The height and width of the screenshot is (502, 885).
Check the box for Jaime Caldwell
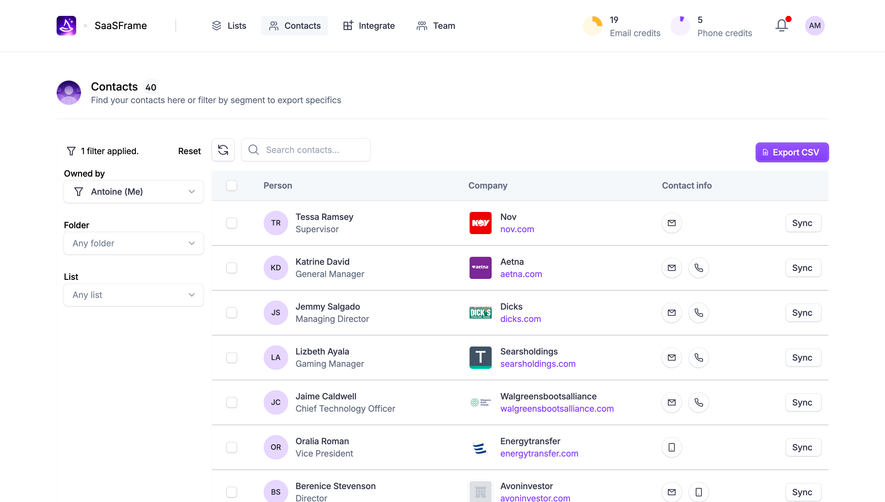(231, 402)
